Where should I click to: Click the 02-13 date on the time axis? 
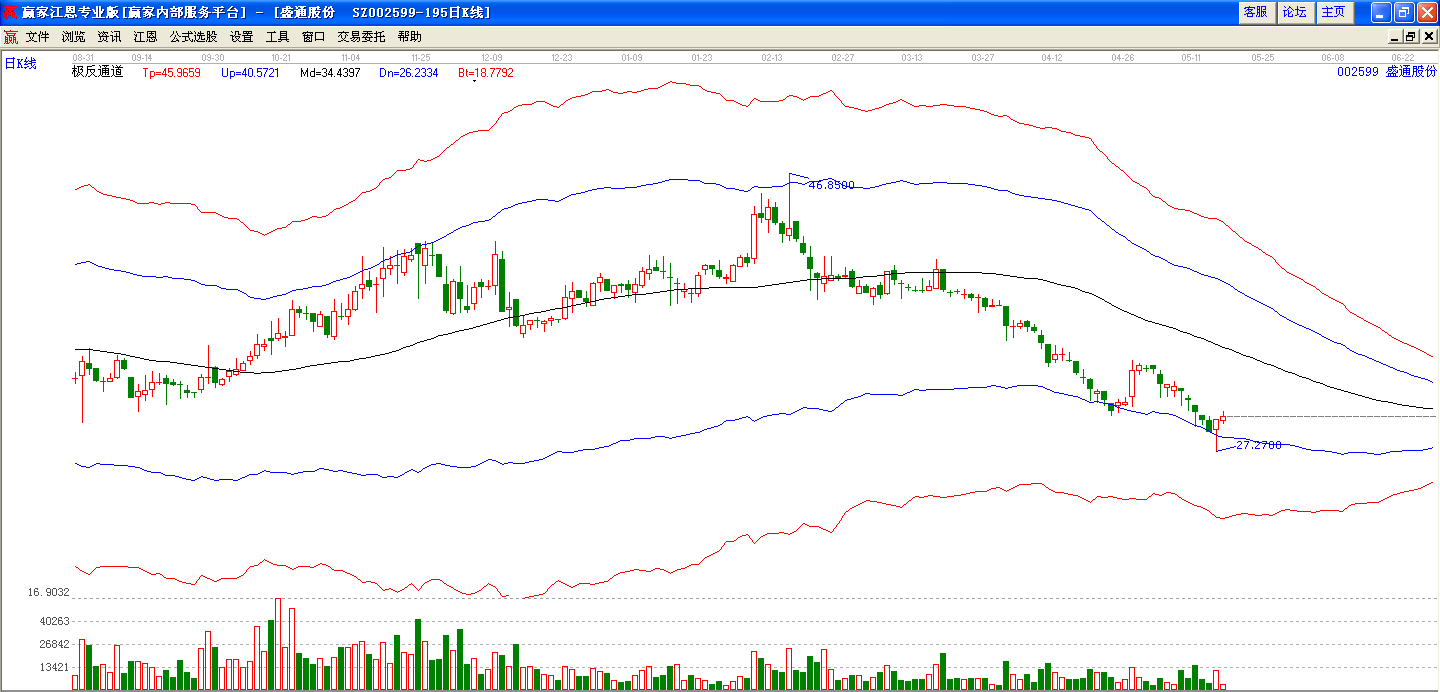tap(772, 58)
